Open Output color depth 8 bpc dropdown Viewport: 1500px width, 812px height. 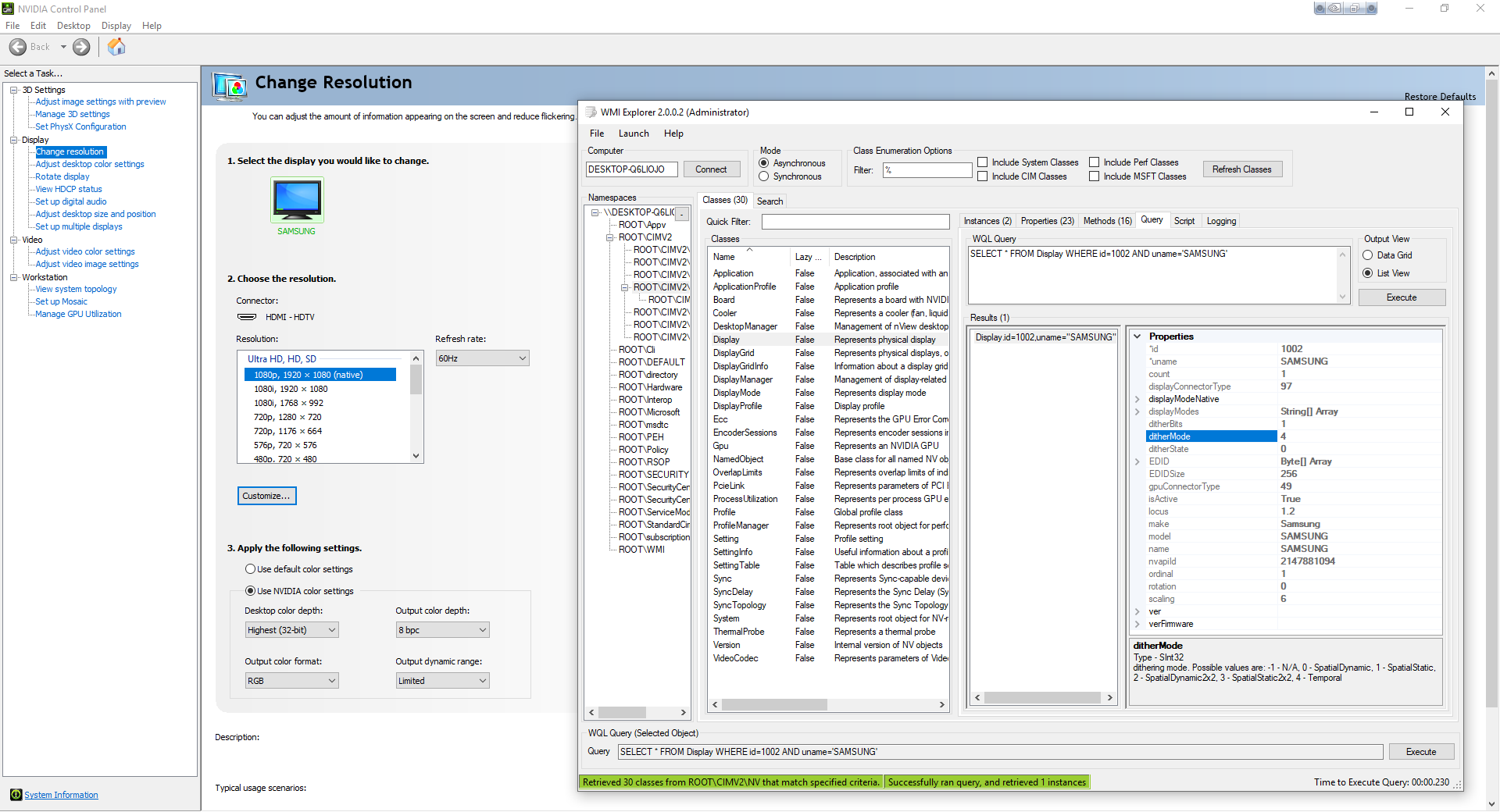tap(443, 630)
